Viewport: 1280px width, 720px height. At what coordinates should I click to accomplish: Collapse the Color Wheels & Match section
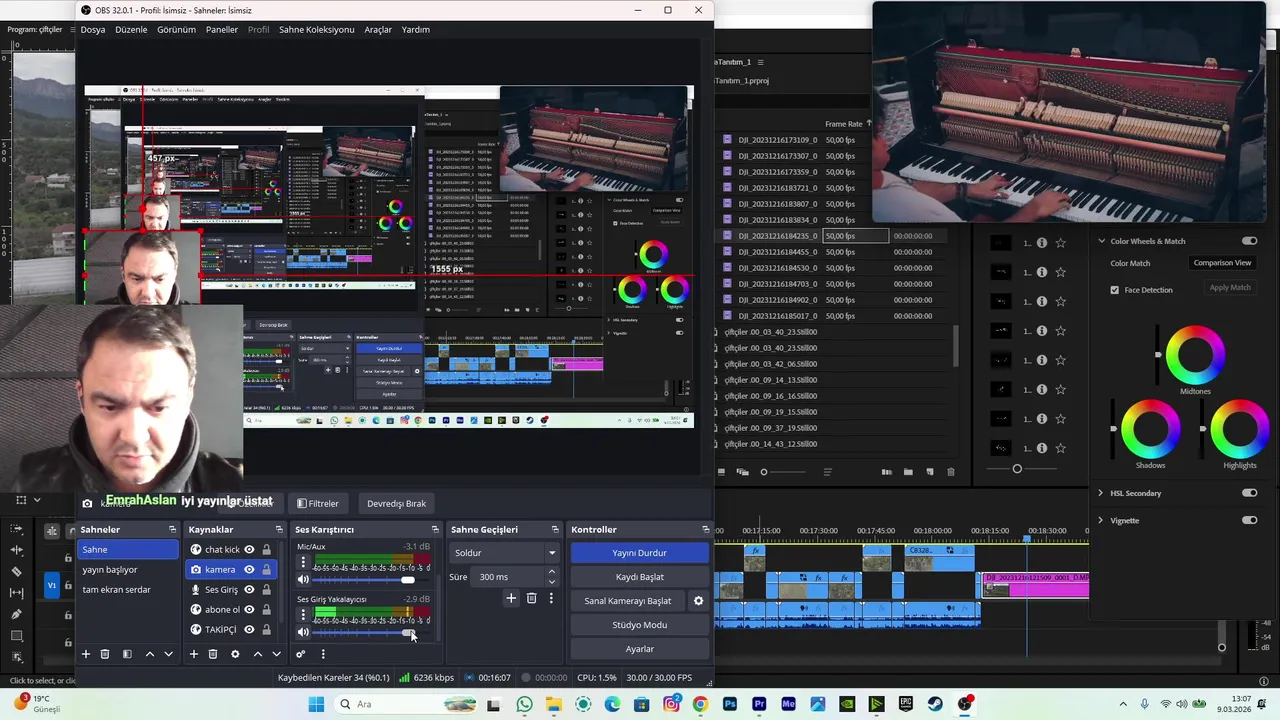[x=1101, y=241]
